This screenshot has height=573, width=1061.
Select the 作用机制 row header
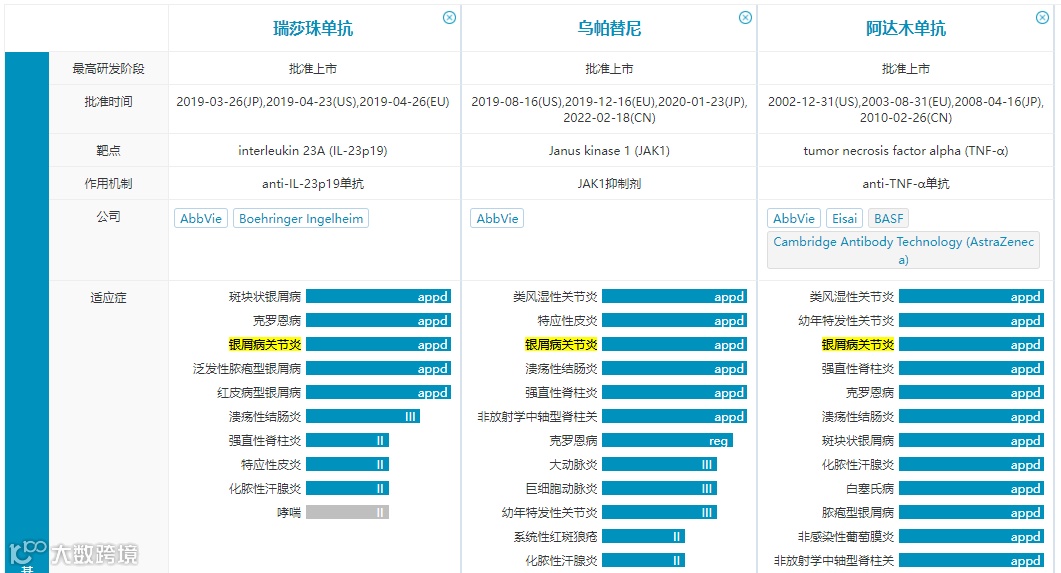point(108,183)
